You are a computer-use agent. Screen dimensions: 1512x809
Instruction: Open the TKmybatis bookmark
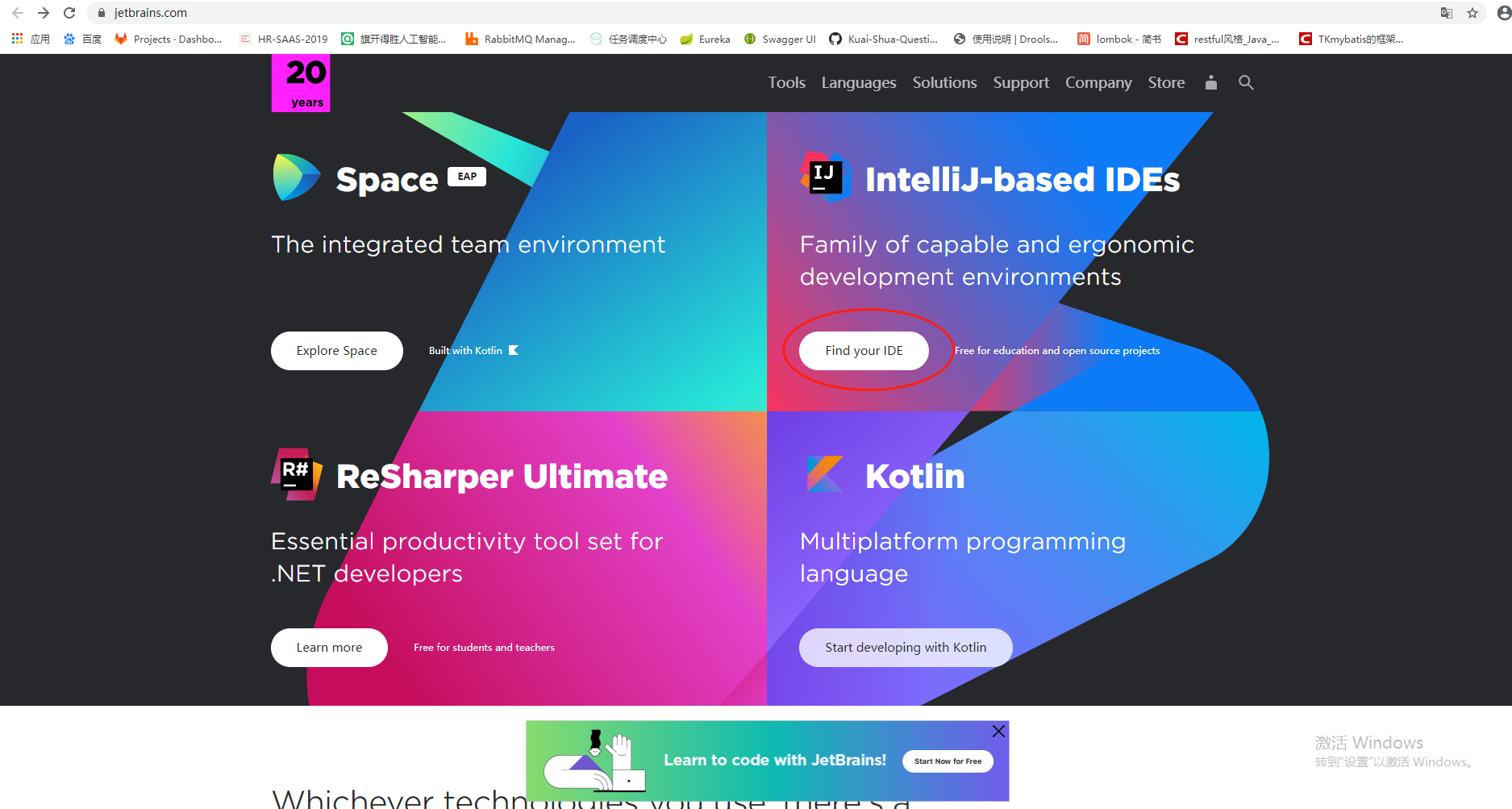(1352, 39)
